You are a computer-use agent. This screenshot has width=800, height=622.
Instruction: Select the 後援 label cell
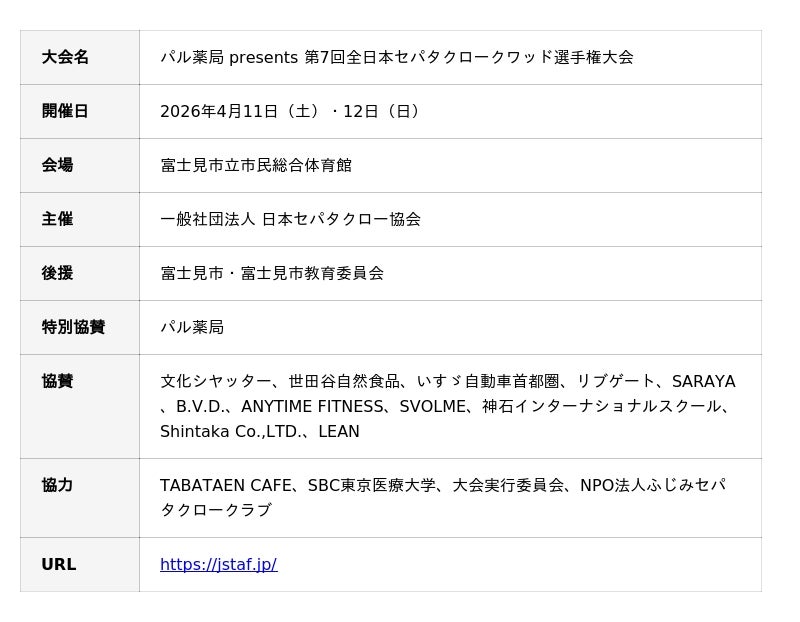(x=57, y=273)
